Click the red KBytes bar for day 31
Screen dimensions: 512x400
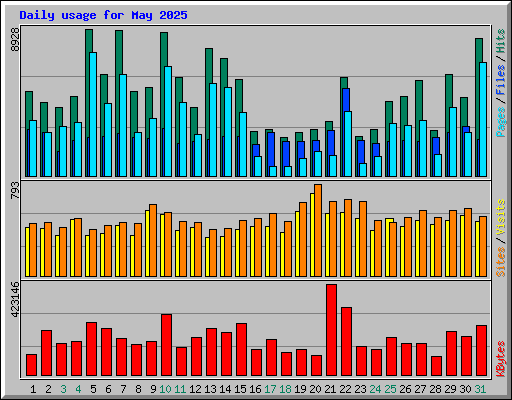pos(481,351)
